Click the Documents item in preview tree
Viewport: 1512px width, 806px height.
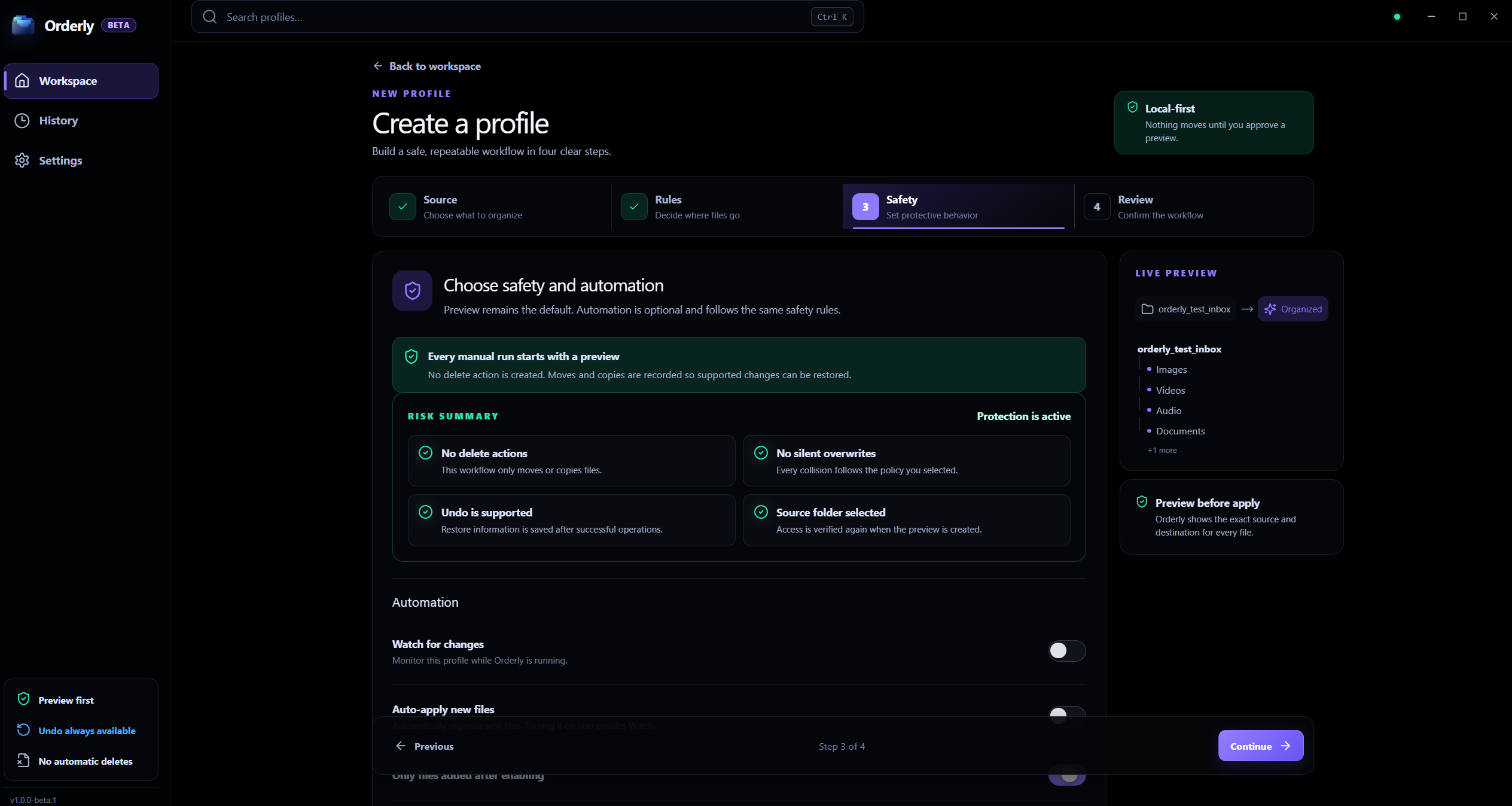(1180, 431)
